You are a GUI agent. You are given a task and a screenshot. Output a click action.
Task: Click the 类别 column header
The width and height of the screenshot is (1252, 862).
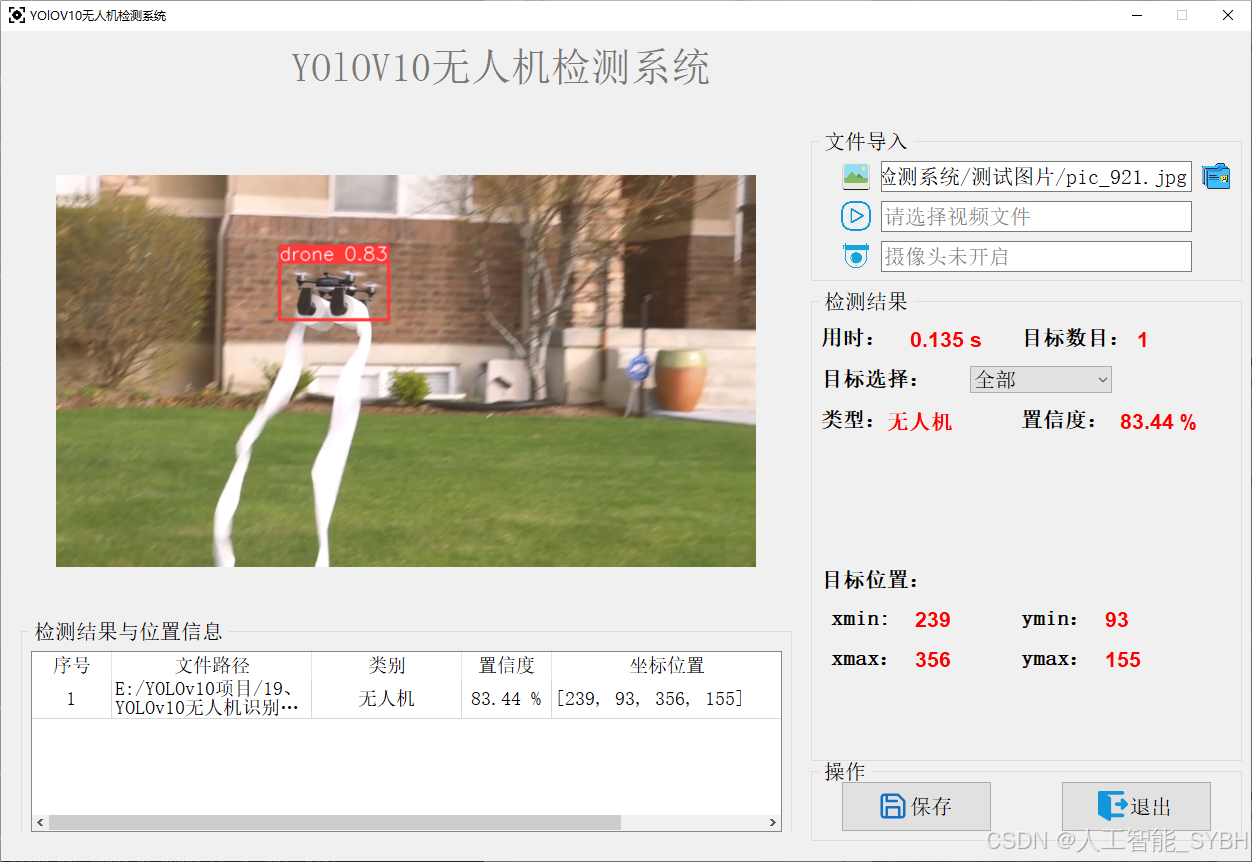point(387,665)
